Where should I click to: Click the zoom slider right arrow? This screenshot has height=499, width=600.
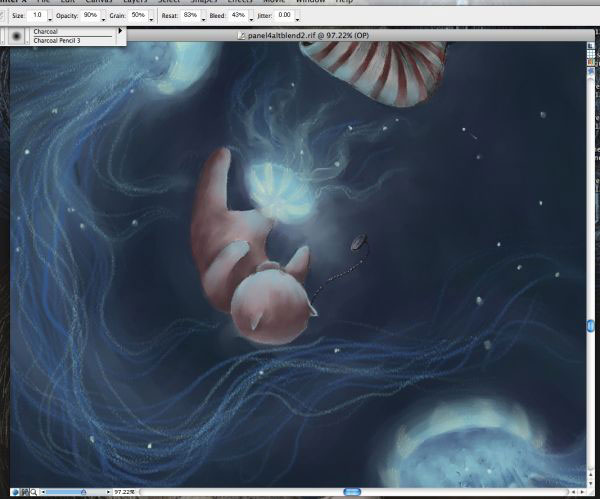click(x=108, y=492)
